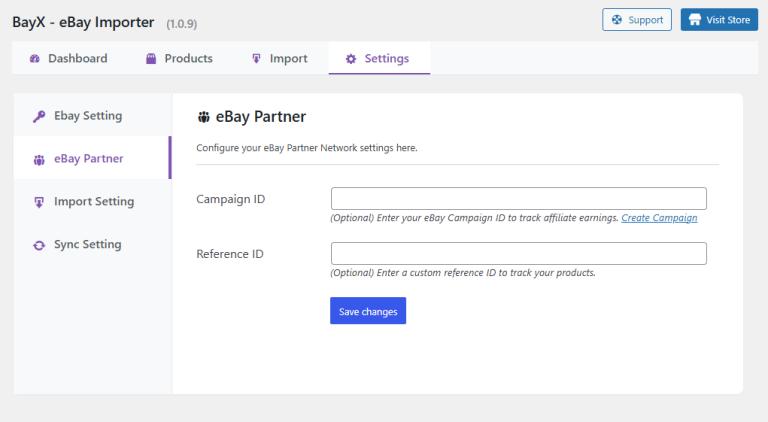Viewport: 768px width, 422px height.
Task: Click the Support button
Action: coord(637,20)
